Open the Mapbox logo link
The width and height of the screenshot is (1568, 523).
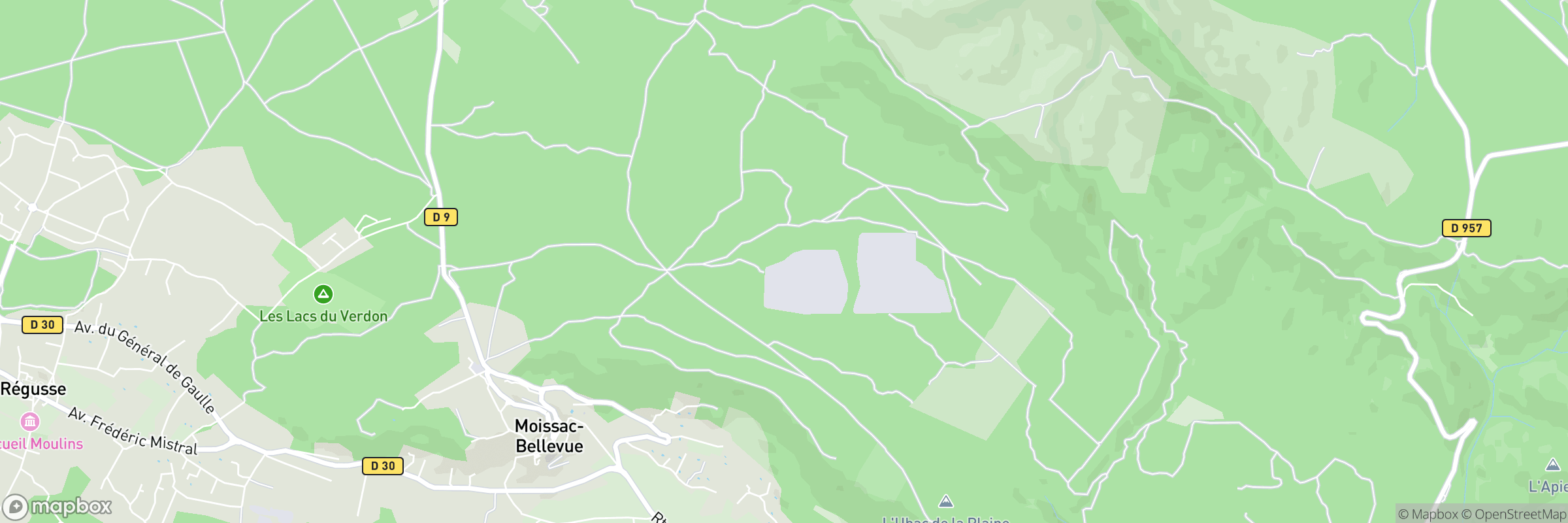click(57, 507)
